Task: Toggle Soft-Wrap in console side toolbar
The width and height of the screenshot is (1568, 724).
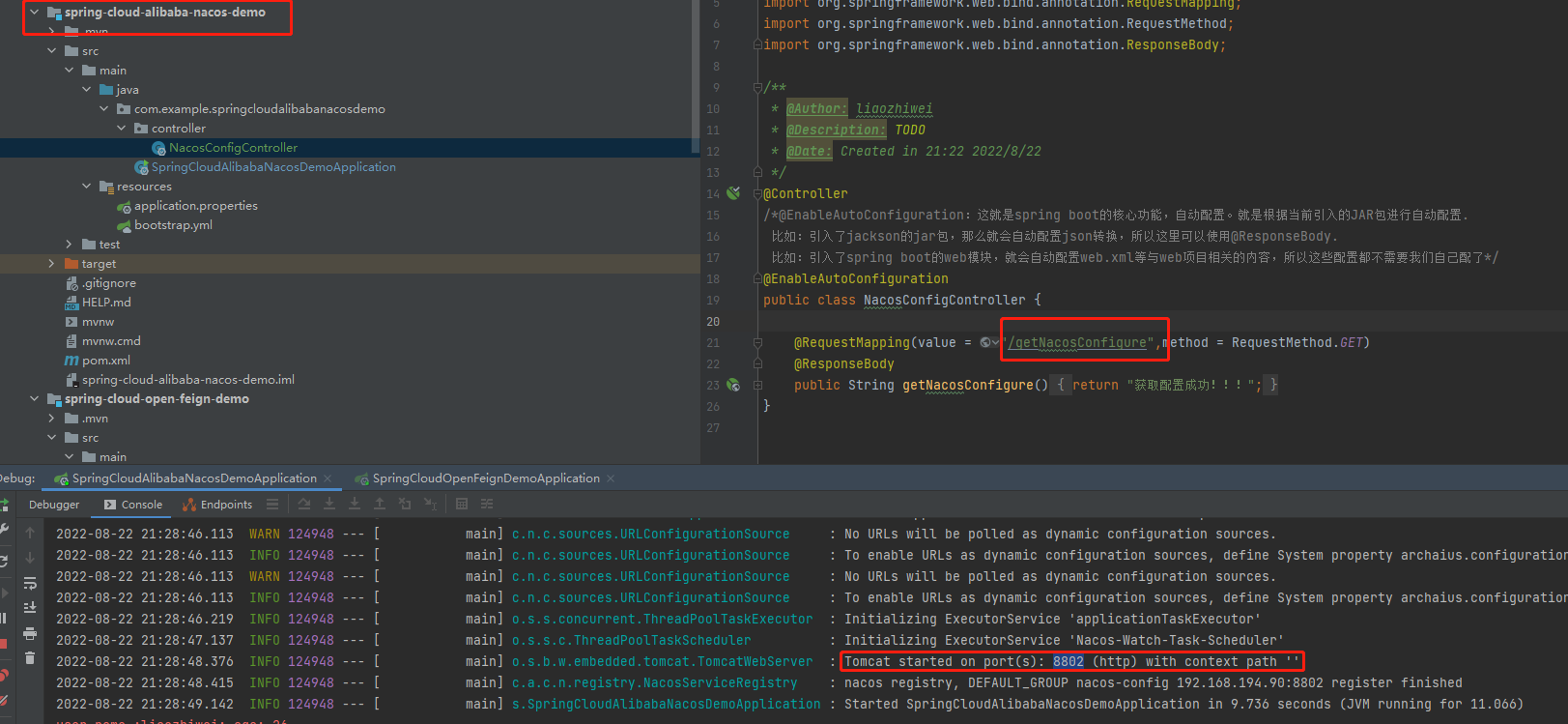Action: (x=30, y=583)
